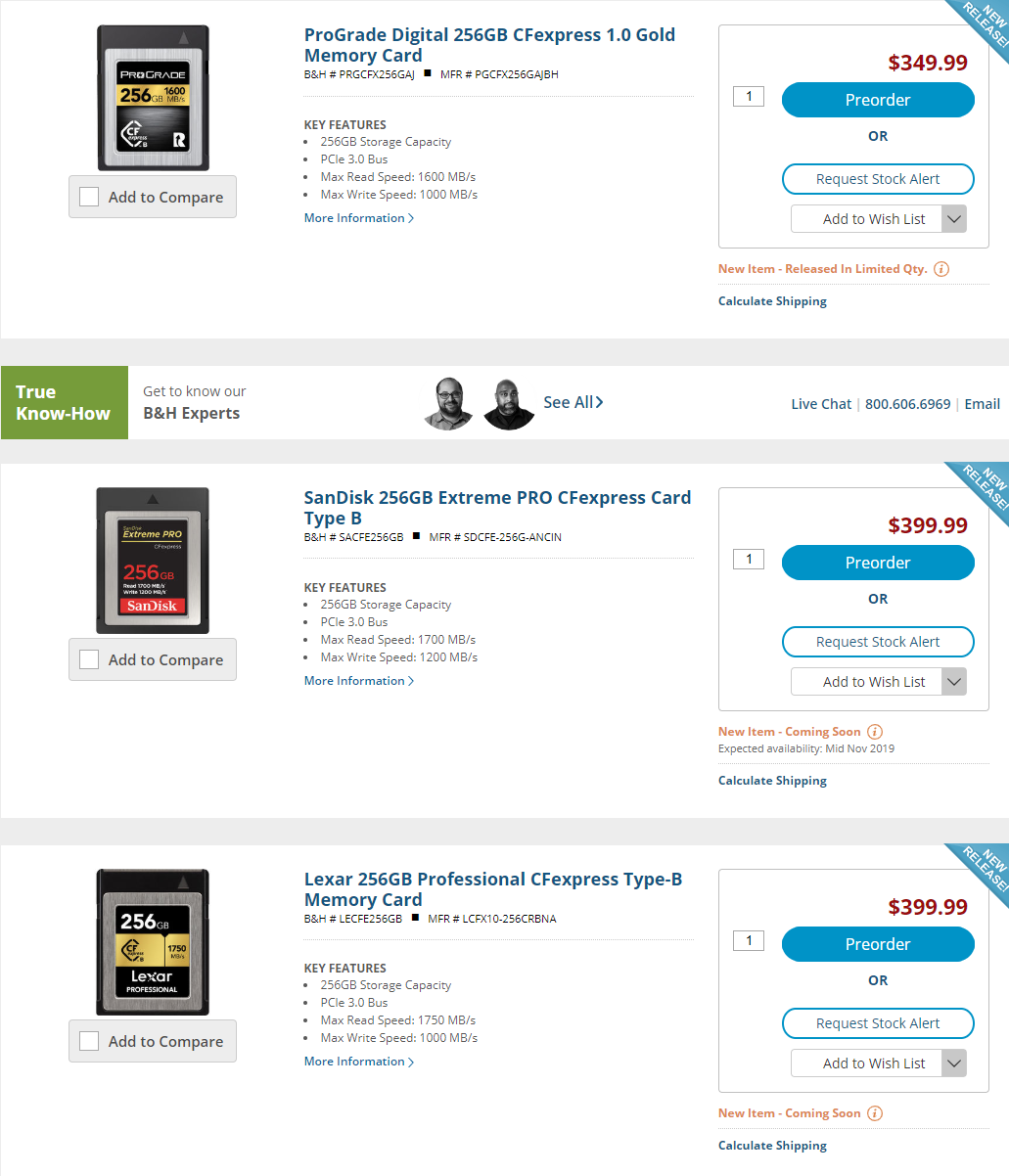The image size is (1009, 1176).
Task: Expand Add to Wish List arrow for ProGrade
Action: coord(954,219)
